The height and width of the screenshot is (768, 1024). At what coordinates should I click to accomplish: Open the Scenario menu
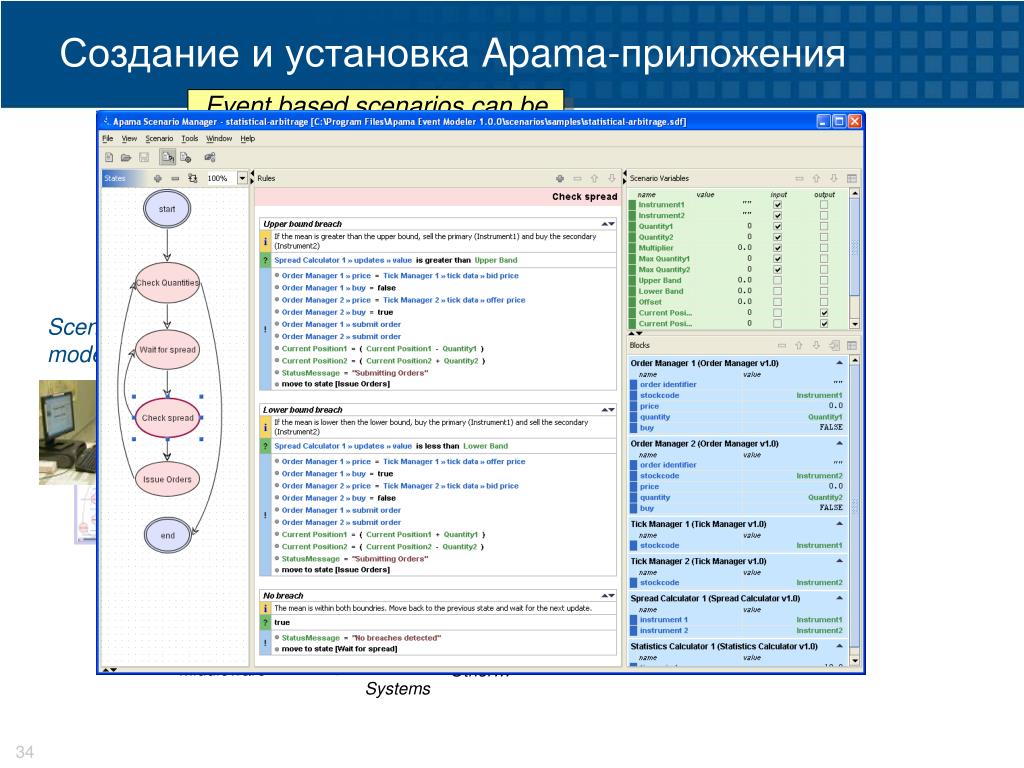point(159,138)
